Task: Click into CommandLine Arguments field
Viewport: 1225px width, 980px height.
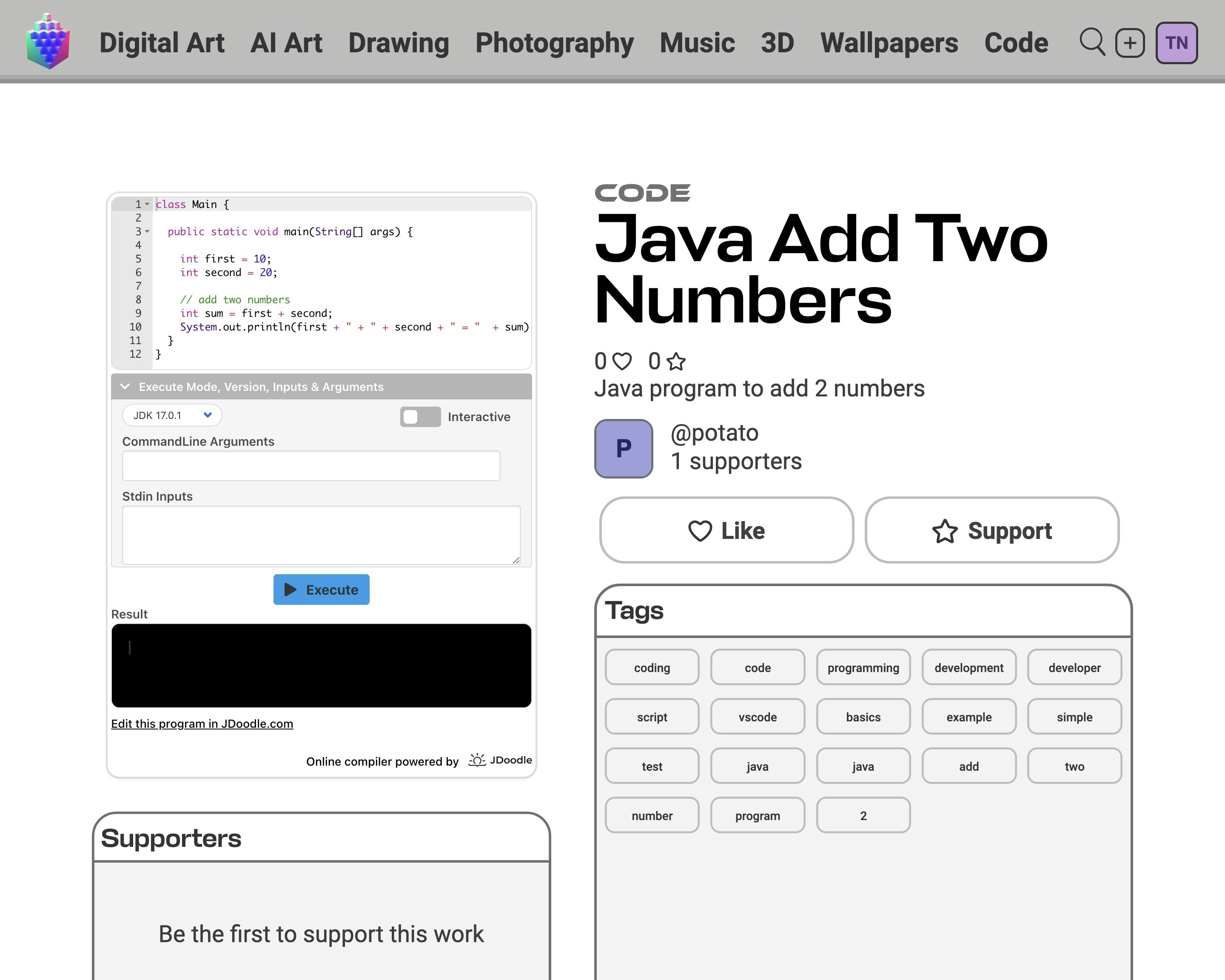Action: [x=311, y=466]
